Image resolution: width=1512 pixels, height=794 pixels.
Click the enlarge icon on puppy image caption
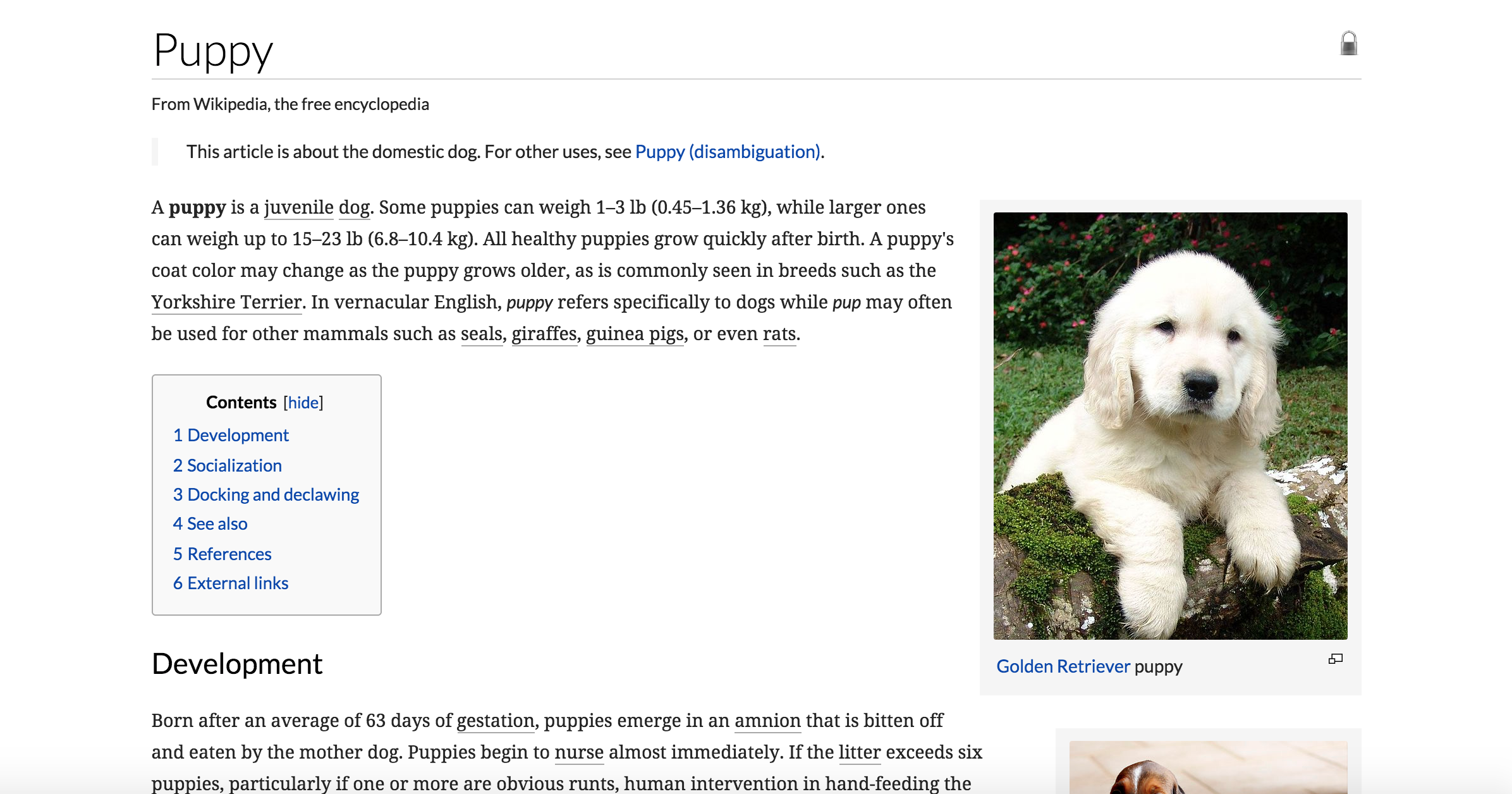1336,659
